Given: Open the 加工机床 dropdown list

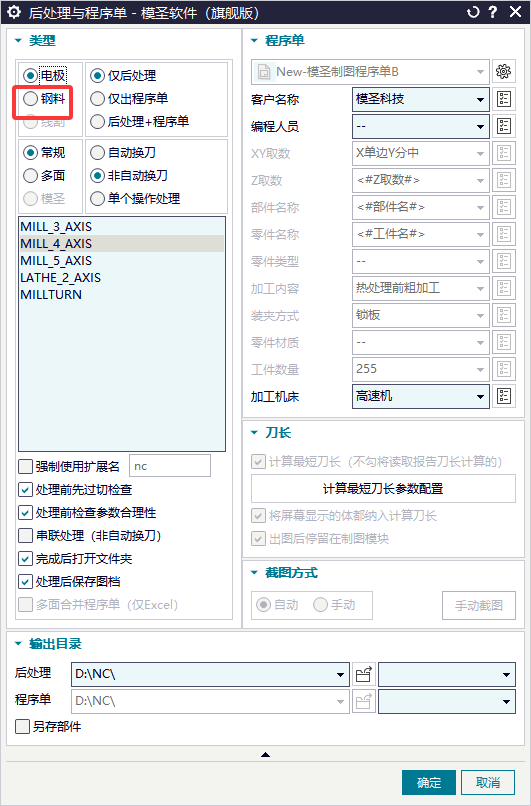Looking at the screenshot, I should tap(480, 397).
